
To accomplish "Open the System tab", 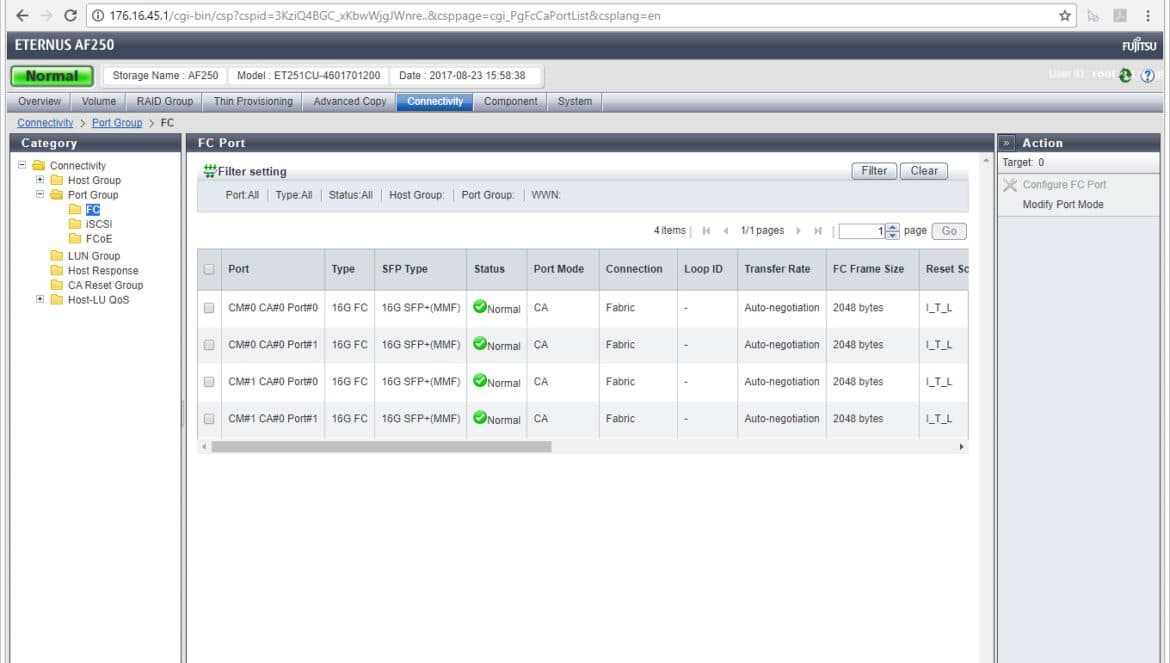I will tap(575, 101).
